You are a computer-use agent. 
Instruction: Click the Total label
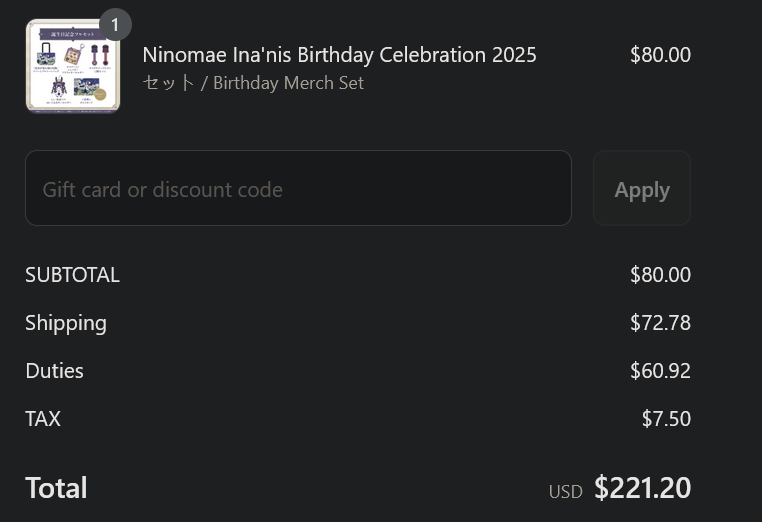click(x=56, y=487)
